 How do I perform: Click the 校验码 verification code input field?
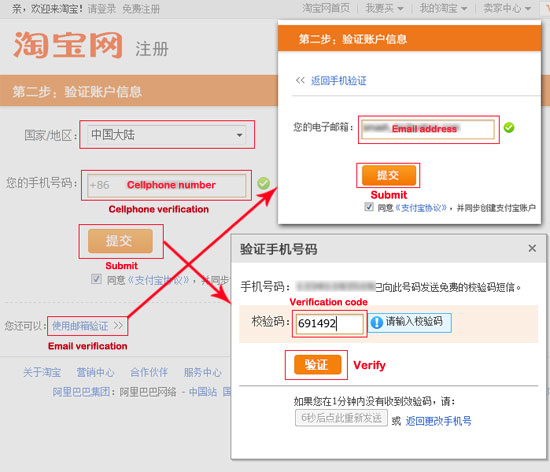(329, 323)
